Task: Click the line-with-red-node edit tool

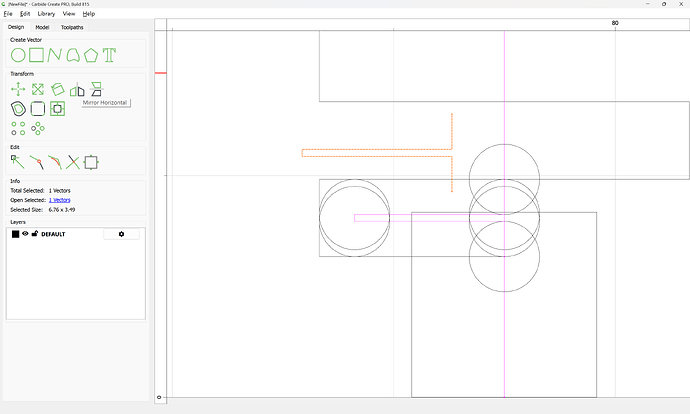Action: (37, 162)
